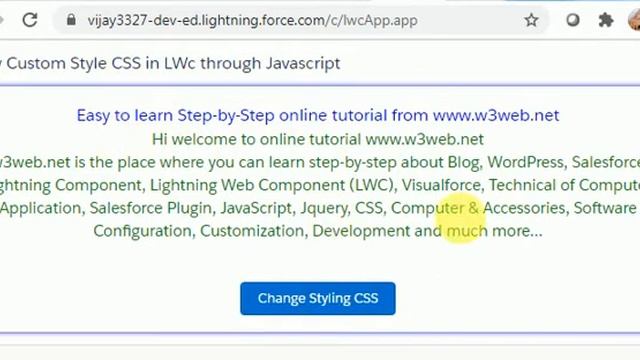The image size is (640, 360).
Task: Click the word 'WordPress' in the paragraph
Action: 525,162
